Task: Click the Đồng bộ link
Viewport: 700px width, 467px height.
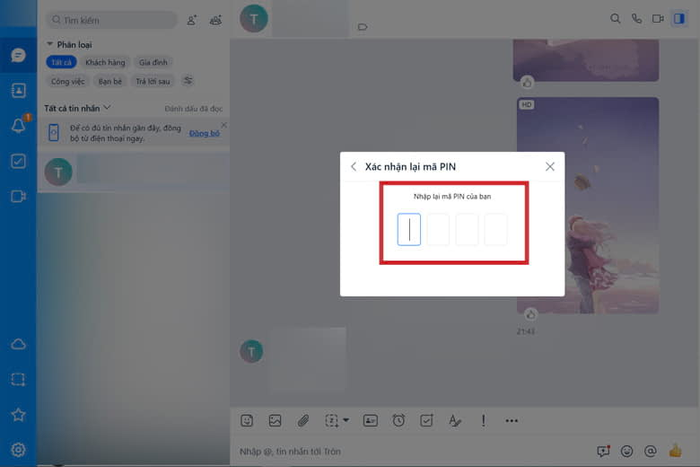Action: point(204,133)
